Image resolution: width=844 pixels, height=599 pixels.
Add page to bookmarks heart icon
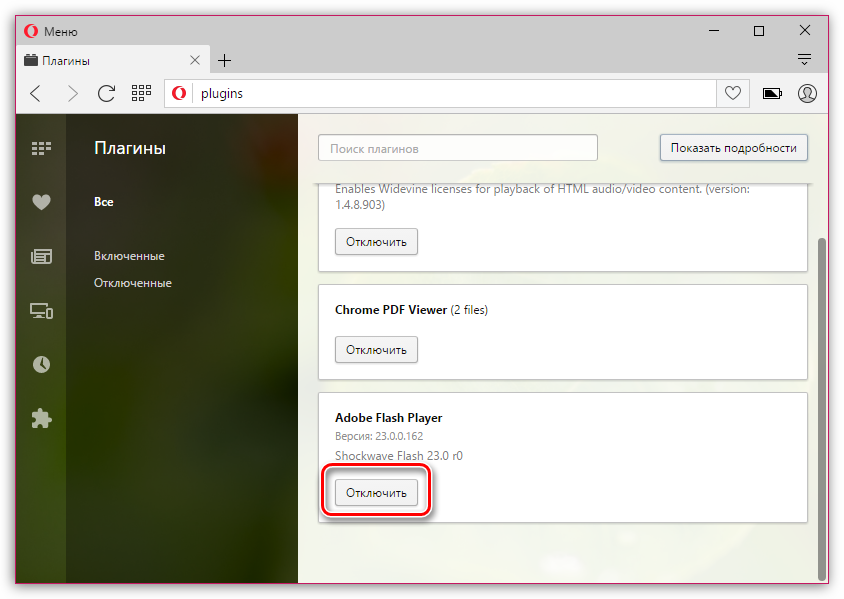pyautogui.click(x=733, y=94)
